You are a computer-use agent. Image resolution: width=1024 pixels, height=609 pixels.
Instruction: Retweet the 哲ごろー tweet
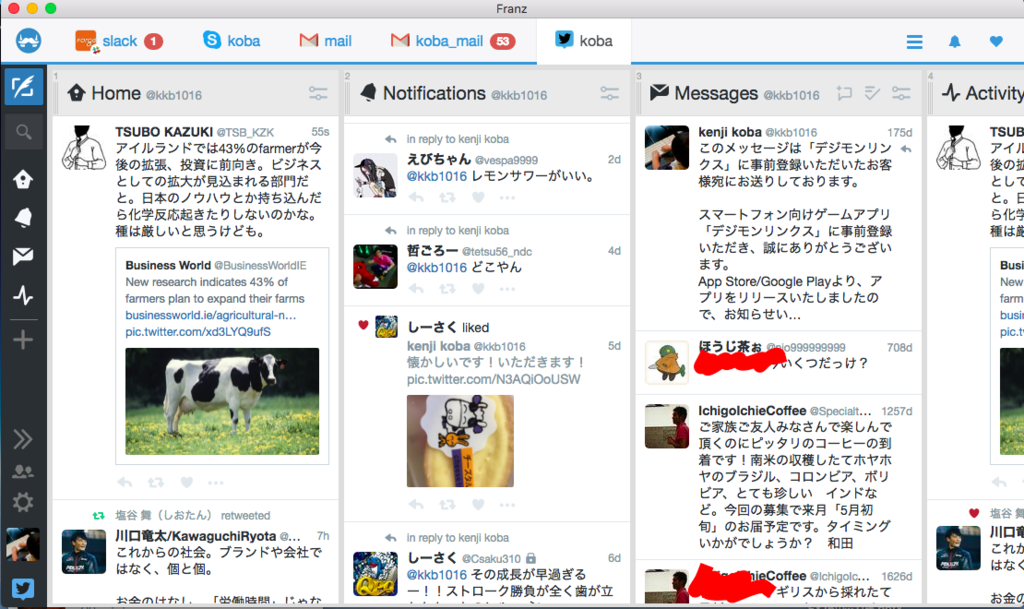447,289
